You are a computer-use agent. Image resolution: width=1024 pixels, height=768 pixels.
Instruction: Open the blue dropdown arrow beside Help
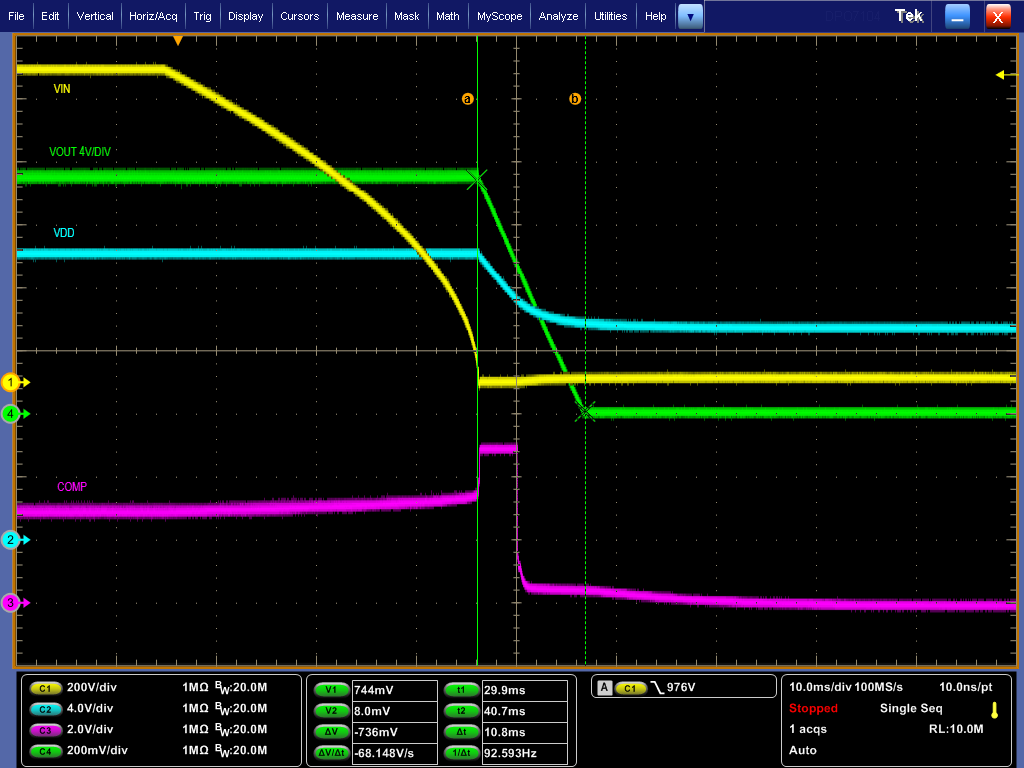coord(689,15)
